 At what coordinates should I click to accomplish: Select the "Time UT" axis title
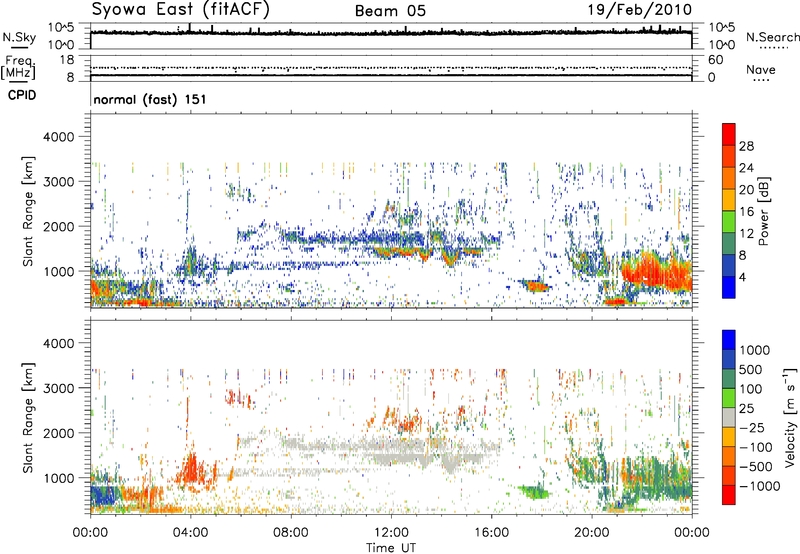pyautogui.click(x=391, y=548)
